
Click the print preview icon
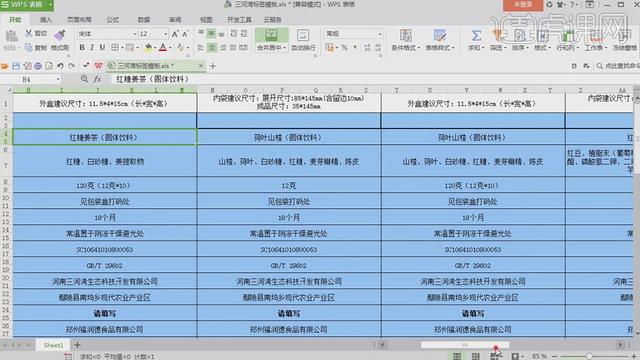point(49,66)
